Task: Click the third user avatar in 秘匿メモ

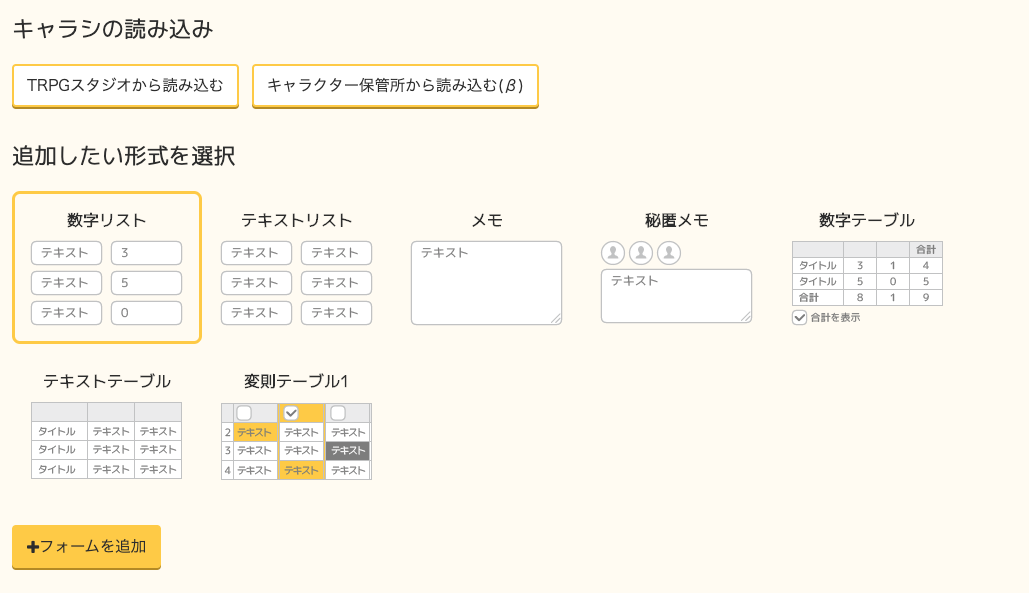Action: [x=669, y=253]
